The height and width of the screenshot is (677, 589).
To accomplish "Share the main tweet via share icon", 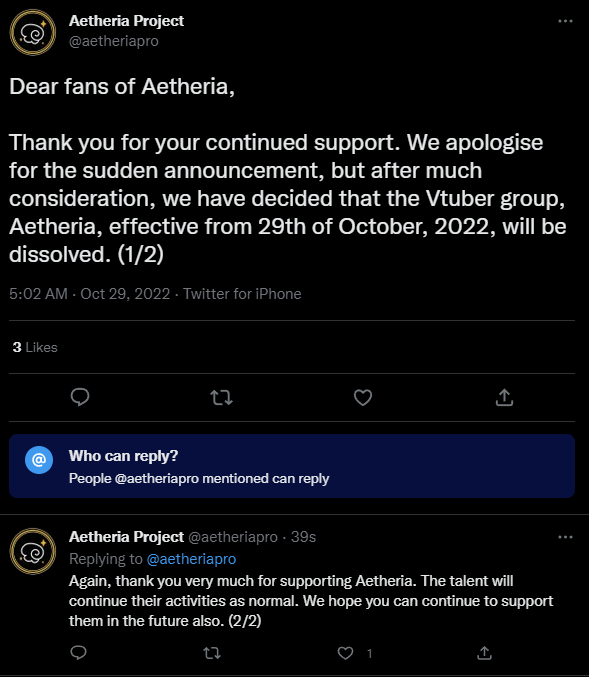I will point(504,397).
